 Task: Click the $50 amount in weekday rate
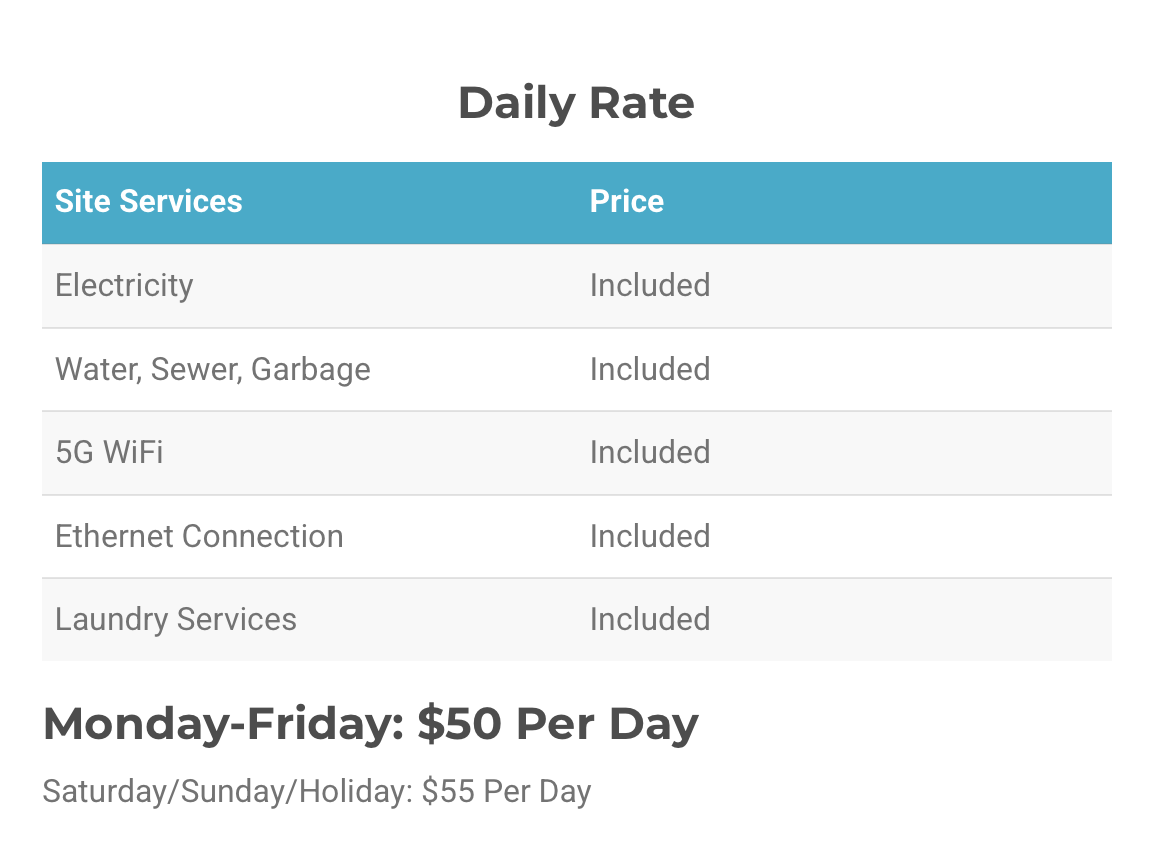click(x=460, y=724)
